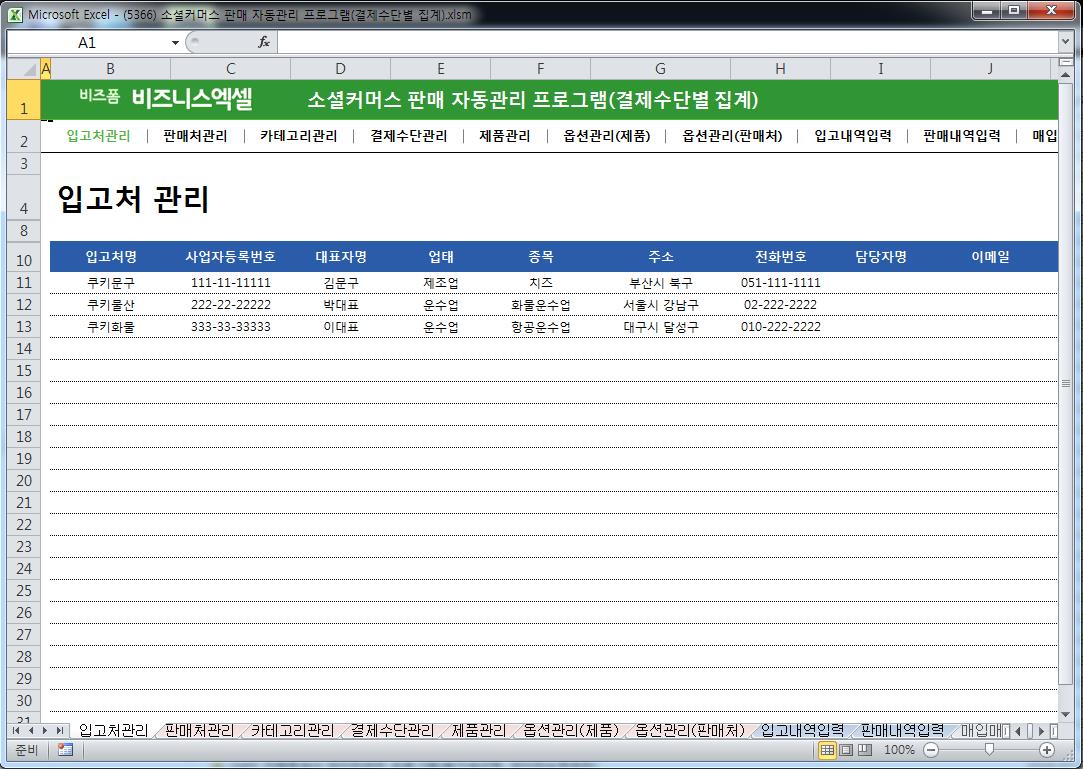
Task: Click 입고처관리 navigation link in row 2
Action: click(98, 135)
